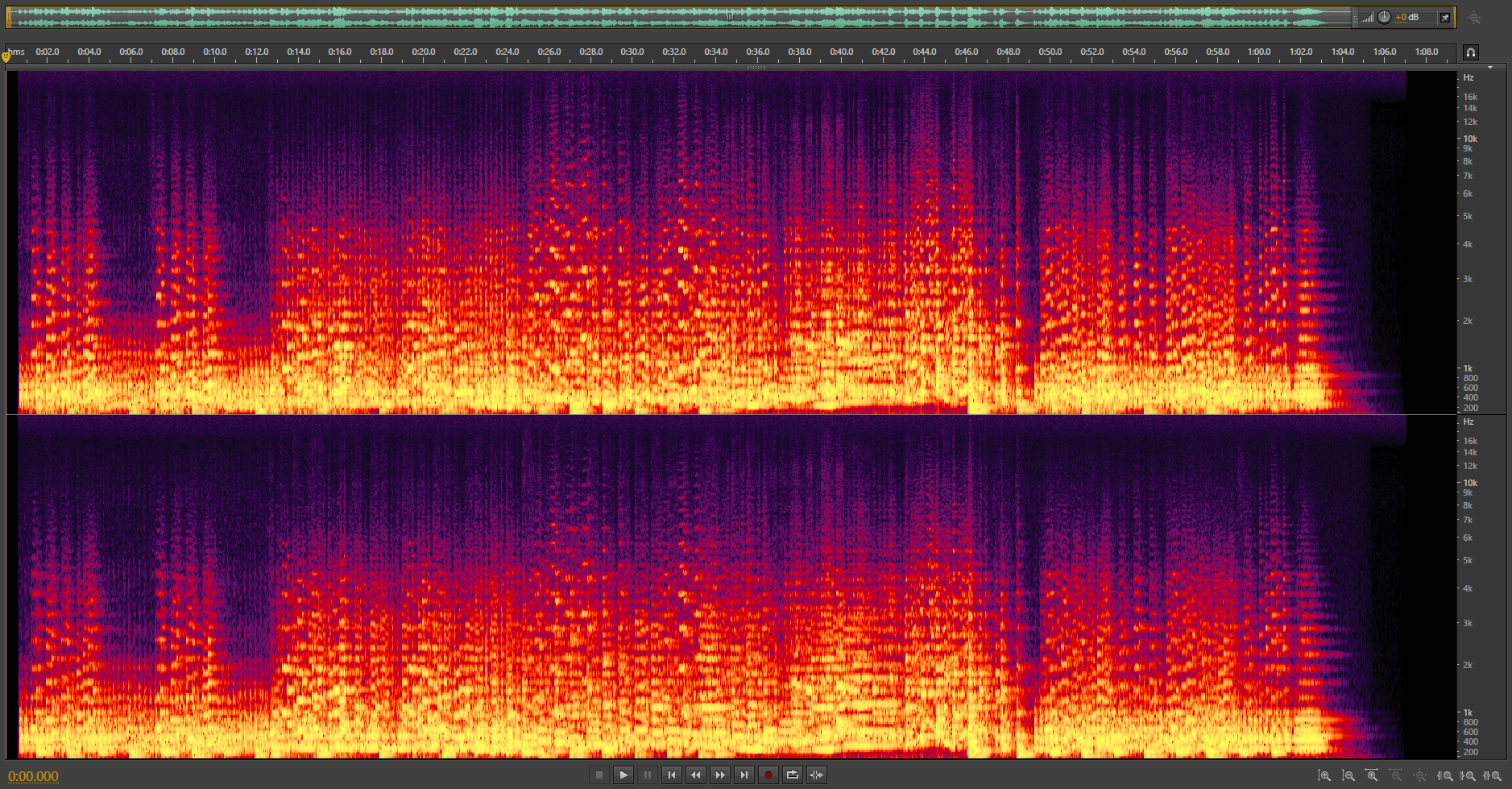The image size is (1512, 789).
Task: Click the timeline ruler at 1:08.0
Action: click(x=1427, y=52)
